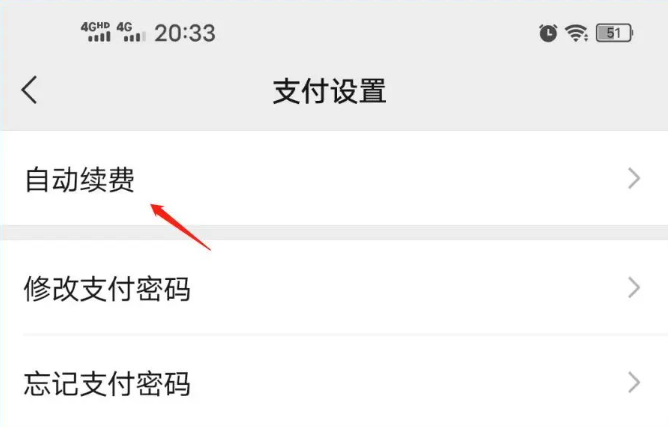Tap the 支付设置 page title
This screenshot has width=668, height=427.
tap(329, 91)
